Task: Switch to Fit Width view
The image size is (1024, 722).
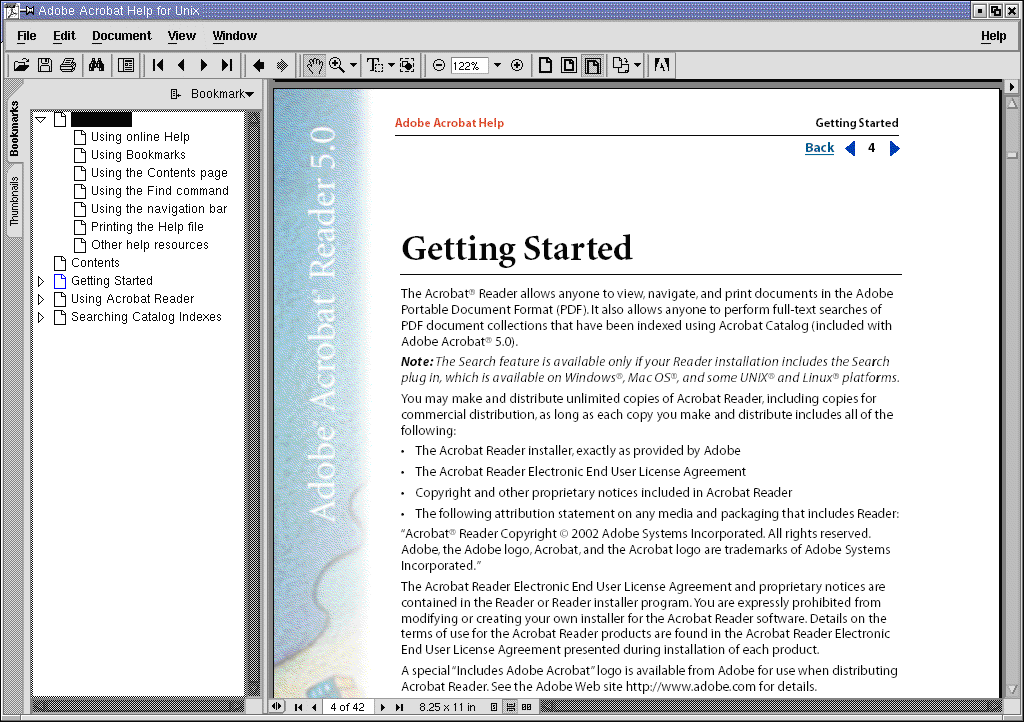Action: [x=592, y=65]
